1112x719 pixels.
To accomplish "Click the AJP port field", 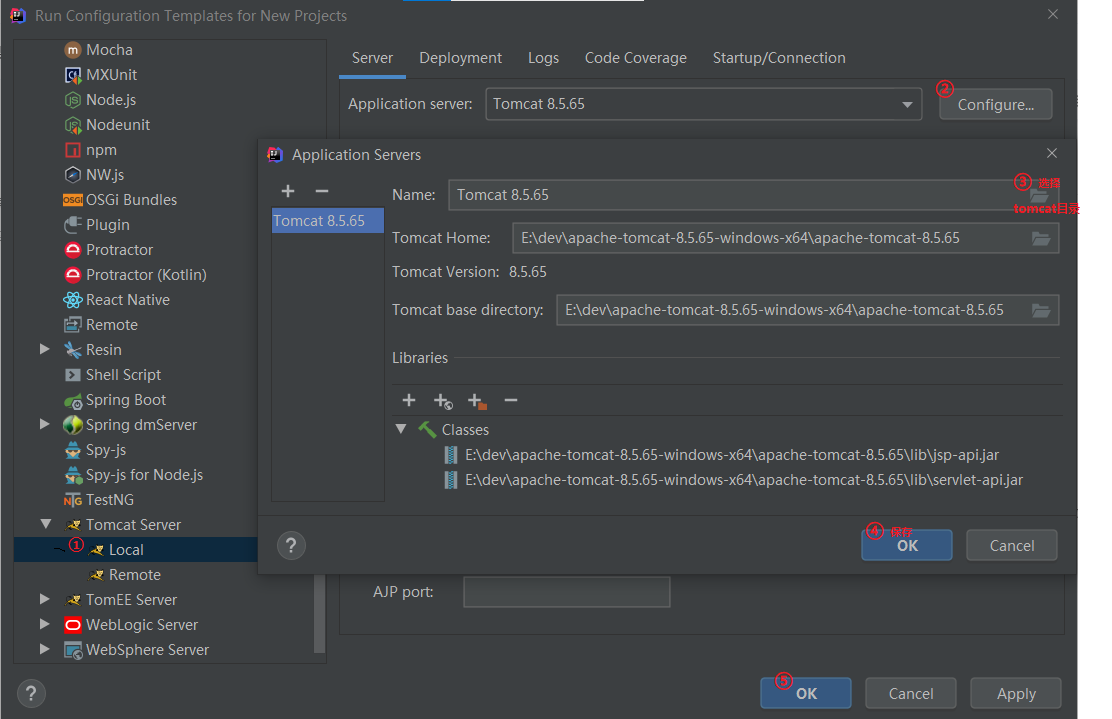I will pyautogui.click(x=567, y=592).
